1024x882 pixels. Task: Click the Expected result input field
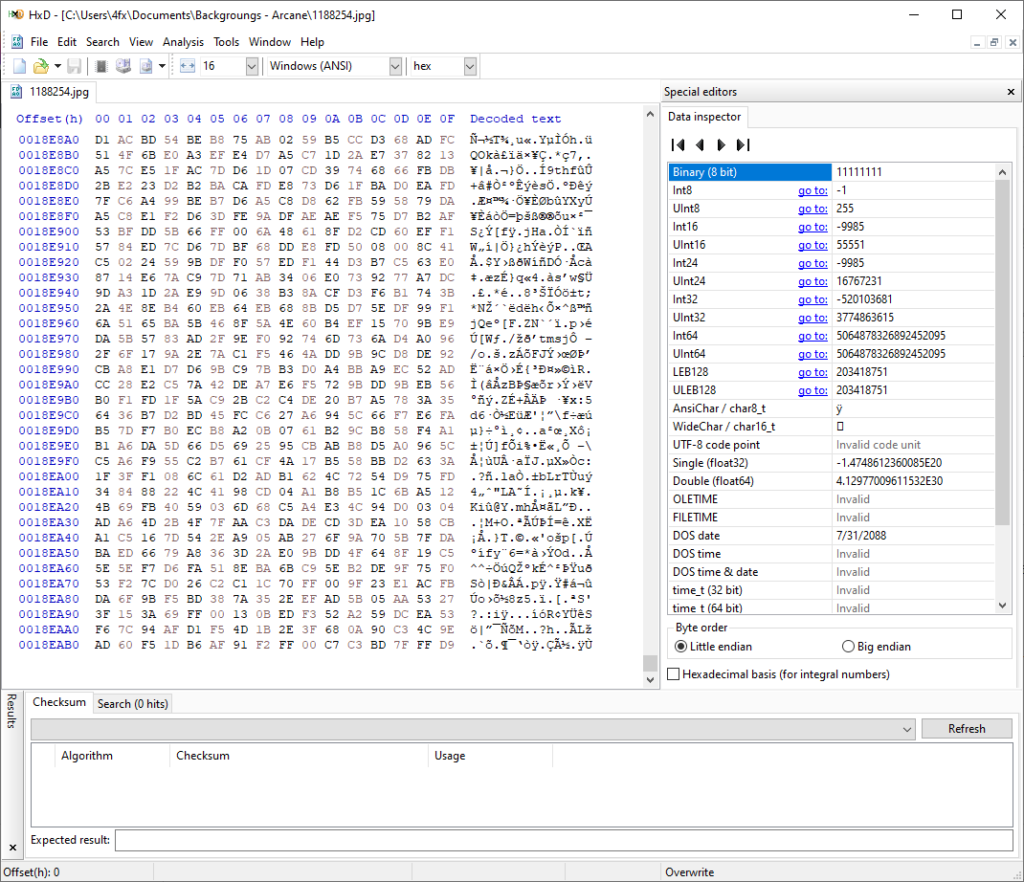[x=563, y=840]
